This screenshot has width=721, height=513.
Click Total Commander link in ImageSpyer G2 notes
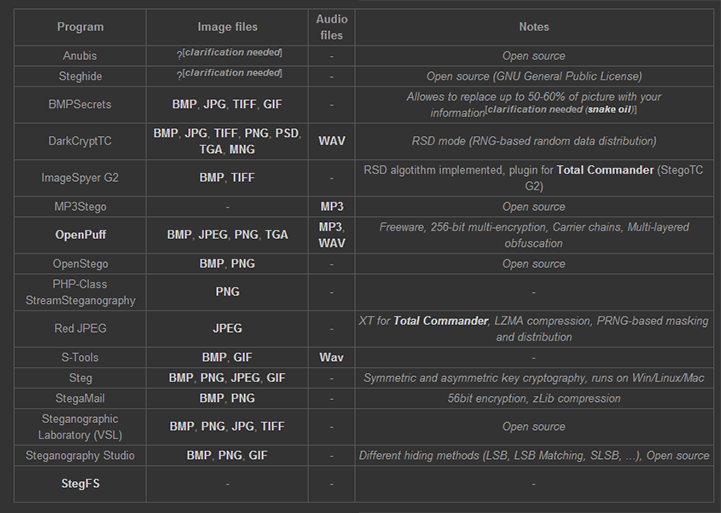pos(605,170)
